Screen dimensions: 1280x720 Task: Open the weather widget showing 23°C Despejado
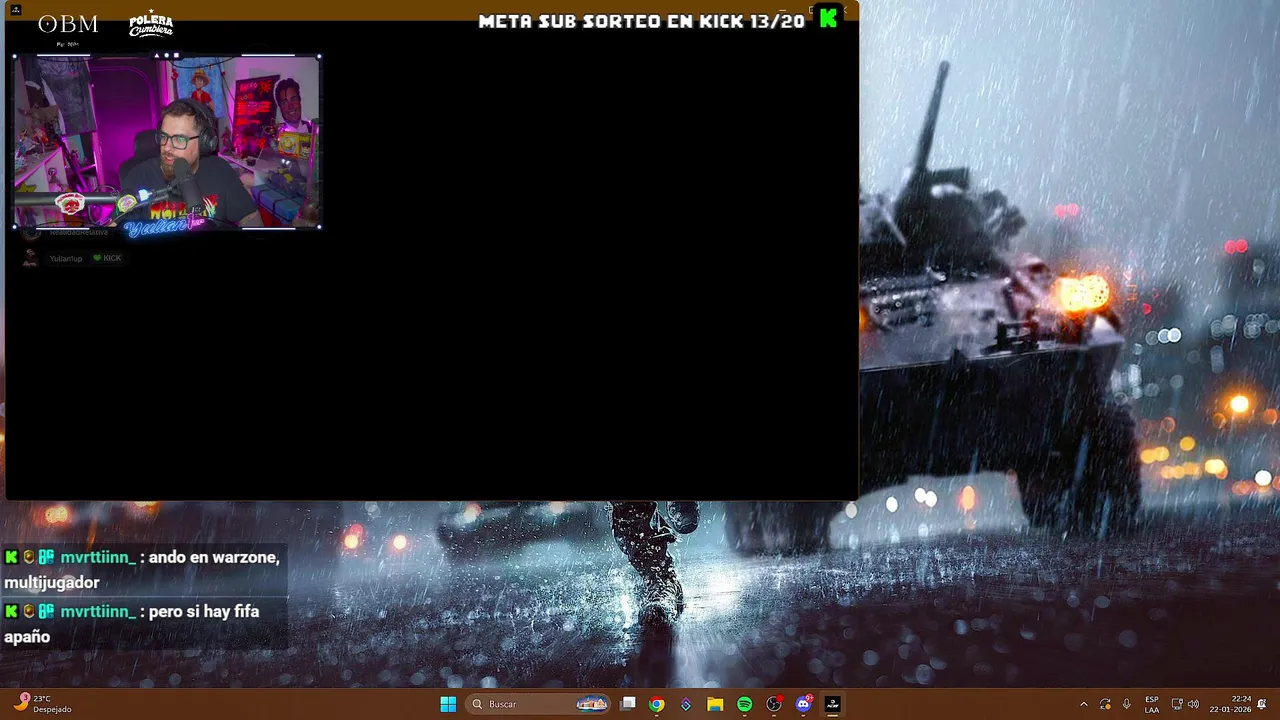coord(42,704)
